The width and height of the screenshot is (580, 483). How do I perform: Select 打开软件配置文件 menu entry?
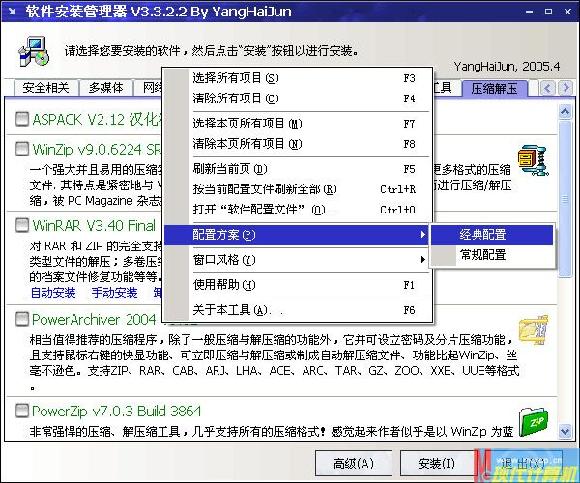click(x=296, y=209)
